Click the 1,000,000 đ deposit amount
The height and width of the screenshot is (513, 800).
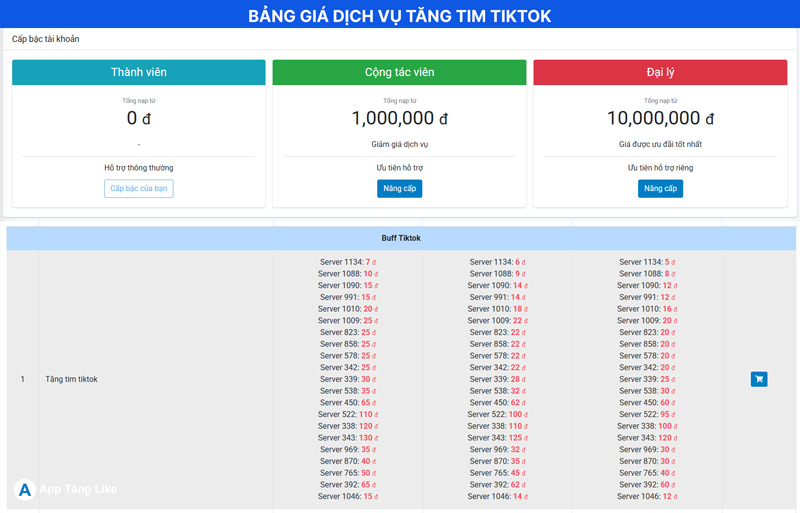click(399, 118)
